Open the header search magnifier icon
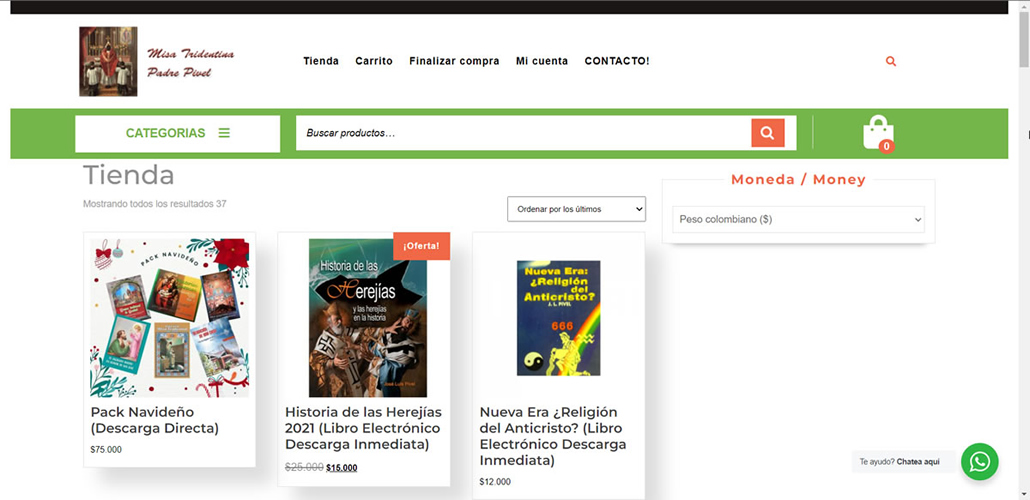 (890, 62)
